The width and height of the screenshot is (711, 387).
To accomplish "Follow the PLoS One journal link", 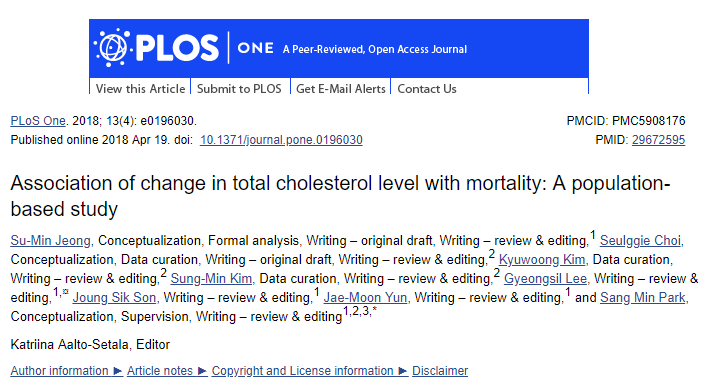I will (39, 121).
